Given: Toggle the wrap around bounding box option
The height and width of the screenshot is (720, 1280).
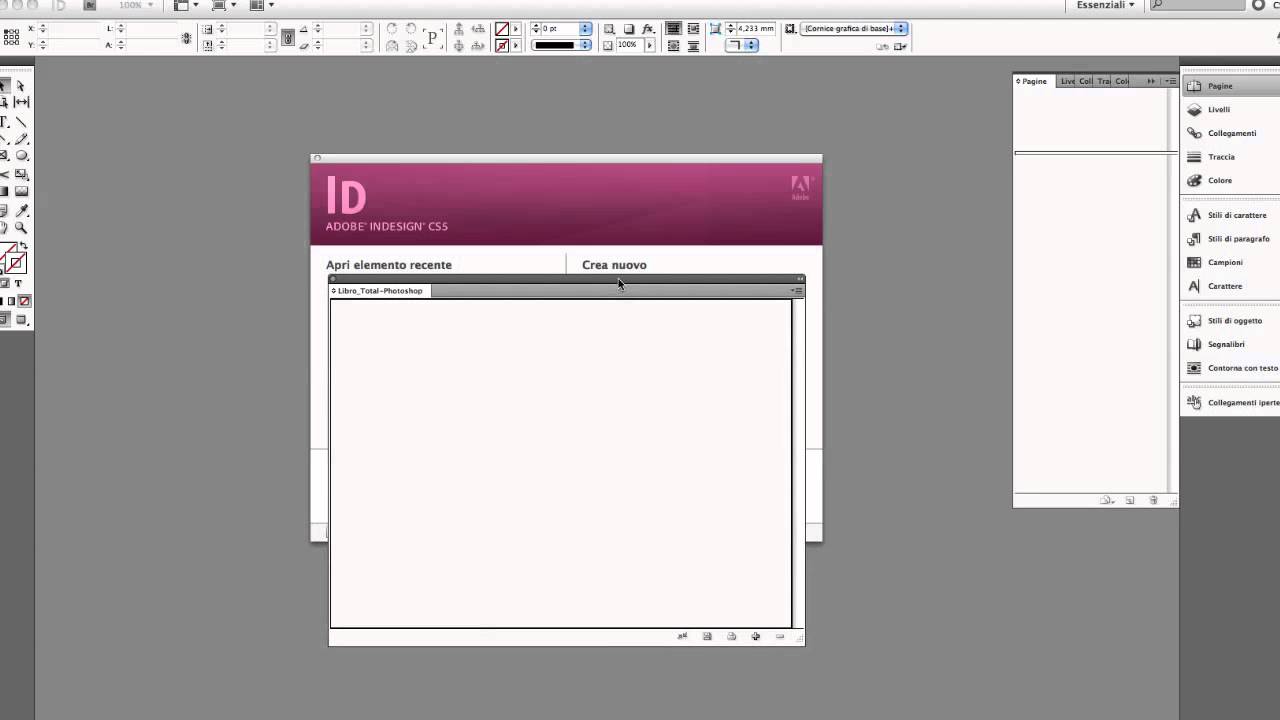Looking at the screenshot, I should pos(693,29).
